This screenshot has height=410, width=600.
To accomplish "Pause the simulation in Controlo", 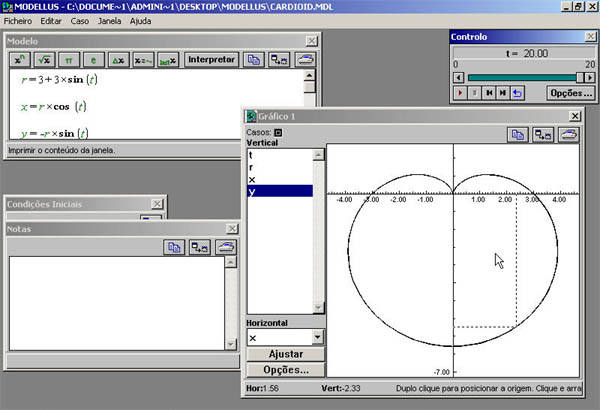I will tap(474, 93).
